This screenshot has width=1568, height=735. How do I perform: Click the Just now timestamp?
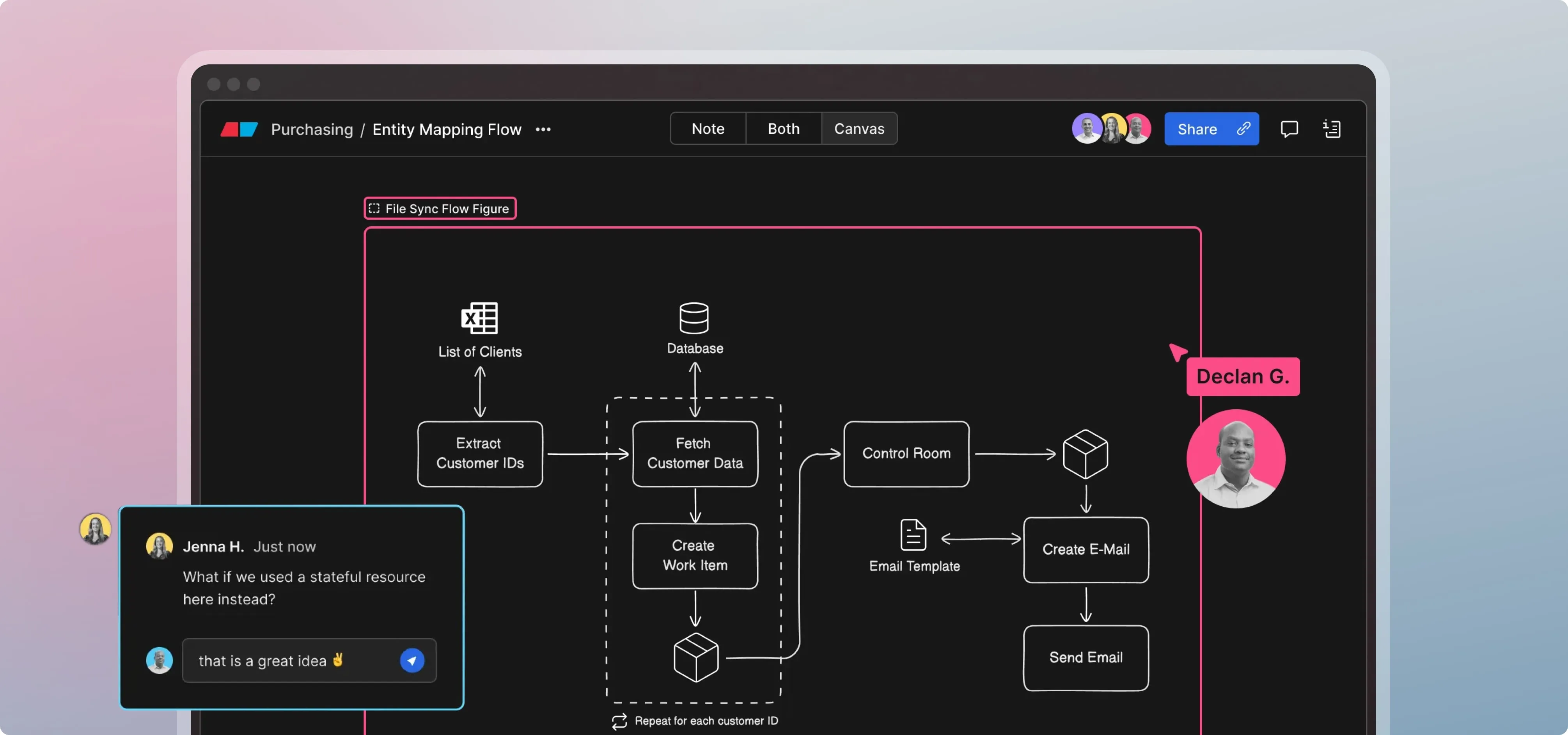[284, 547]
